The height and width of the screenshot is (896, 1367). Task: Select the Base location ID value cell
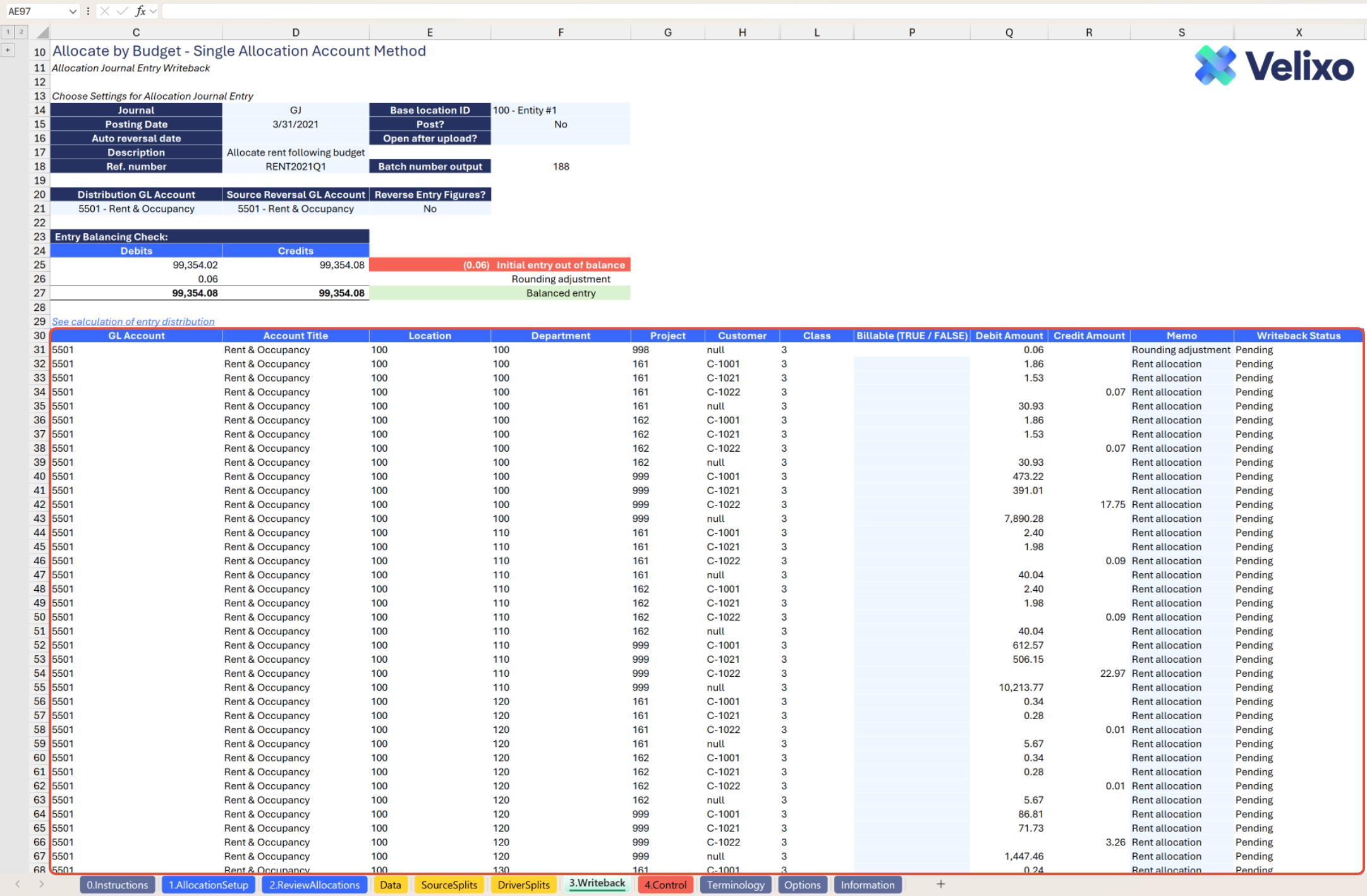[560, 110]
